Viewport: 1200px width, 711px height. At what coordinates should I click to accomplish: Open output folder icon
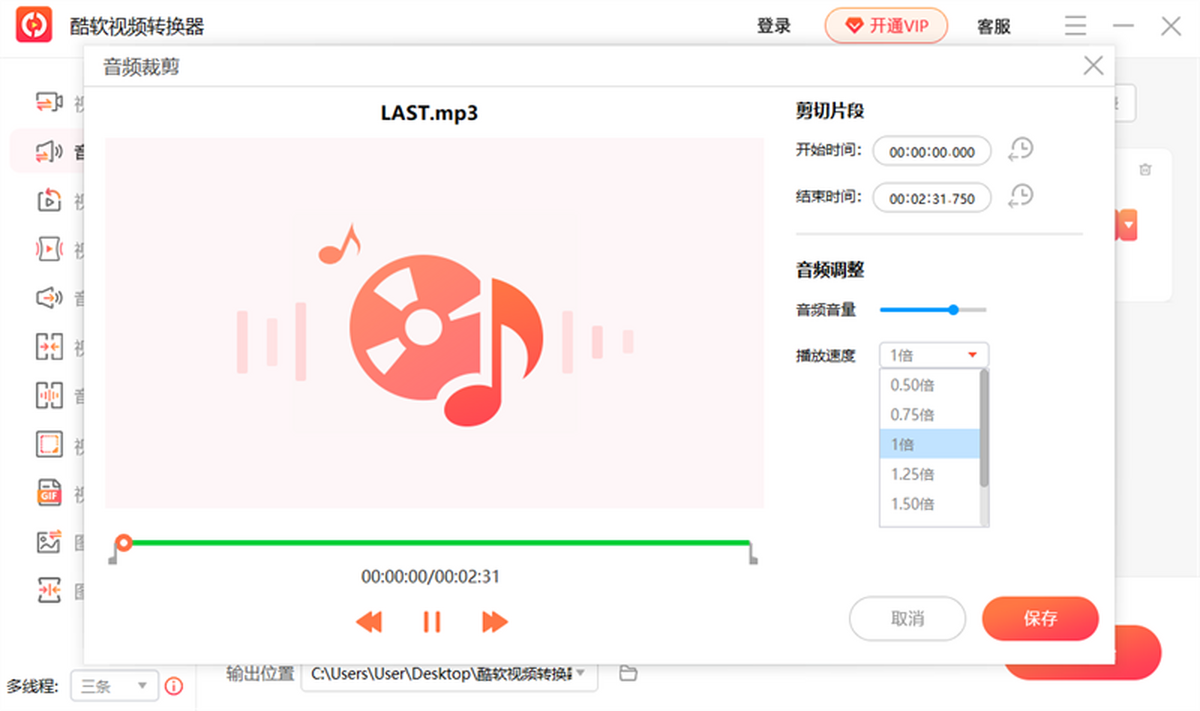click(628, 673)
